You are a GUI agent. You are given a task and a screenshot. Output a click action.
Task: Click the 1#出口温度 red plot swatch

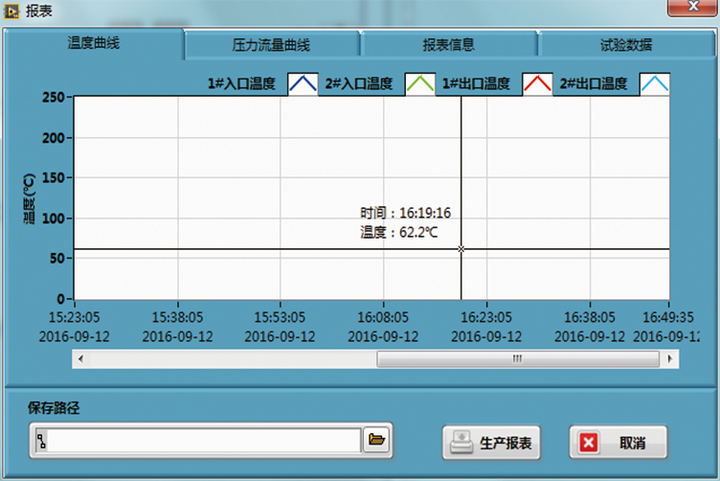(x=537, y=84)
